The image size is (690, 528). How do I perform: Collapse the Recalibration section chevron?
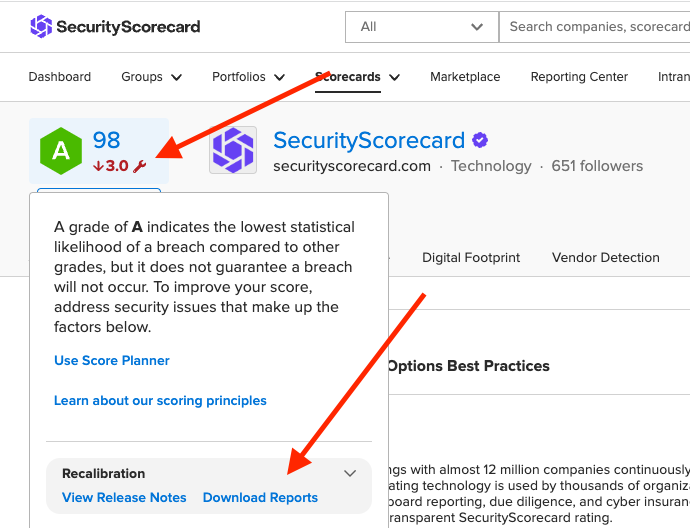coord(350,473)
